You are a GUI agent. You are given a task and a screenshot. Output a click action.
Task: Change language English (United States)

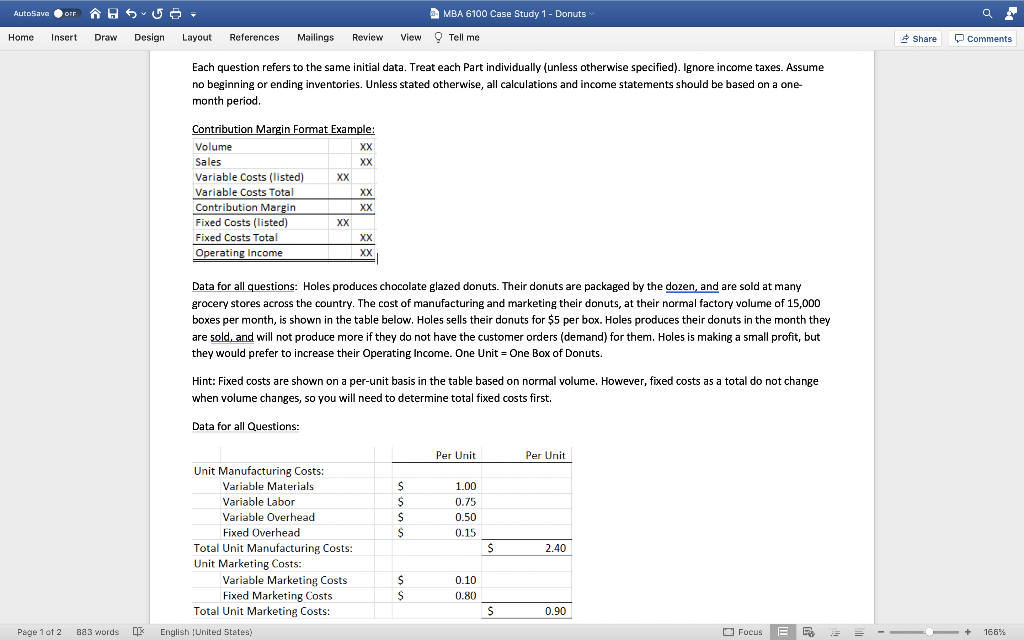pos(206,632)
